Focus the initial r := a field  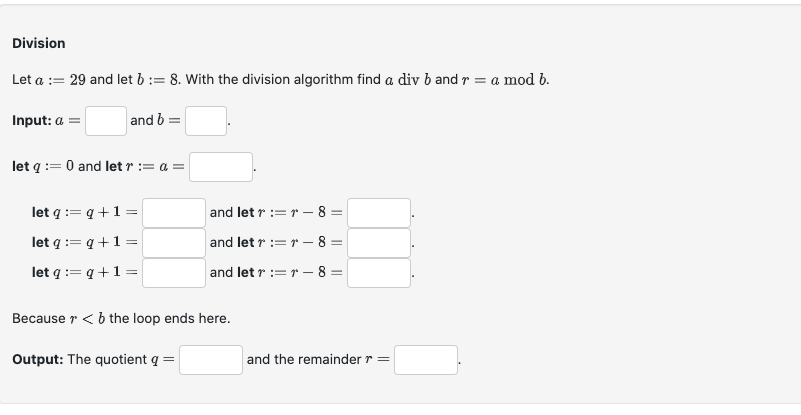point(221,167)
